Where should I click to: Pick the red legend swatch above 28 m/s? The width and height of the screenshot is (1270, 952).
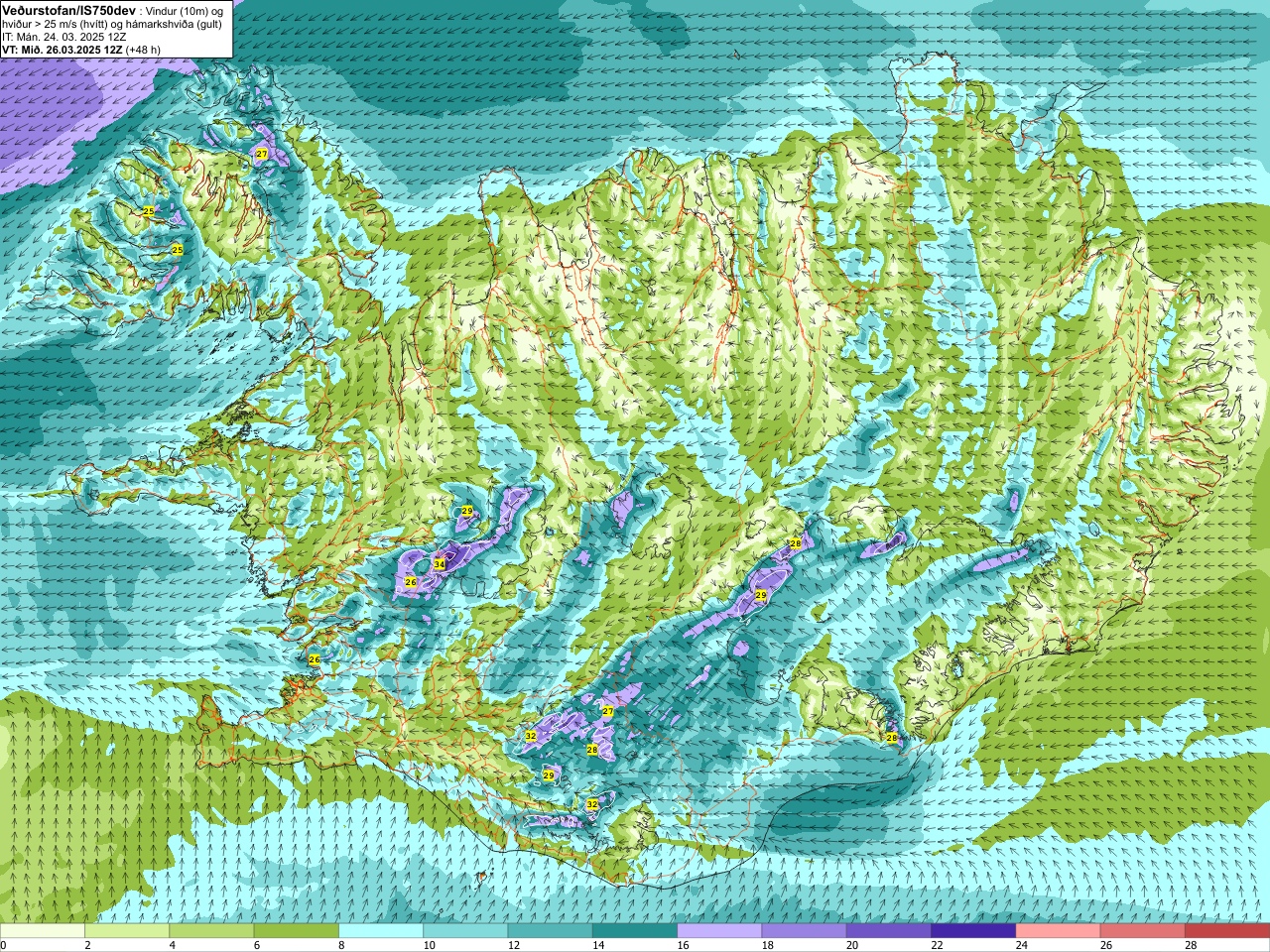click(1227, 931)
